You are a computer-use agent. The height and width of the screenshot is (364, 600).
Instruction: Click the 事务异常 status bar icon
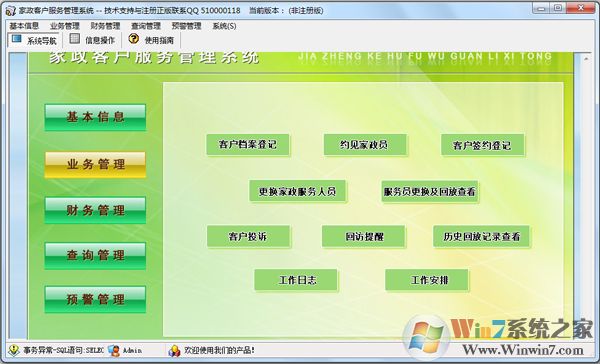(x=14, y=350)
